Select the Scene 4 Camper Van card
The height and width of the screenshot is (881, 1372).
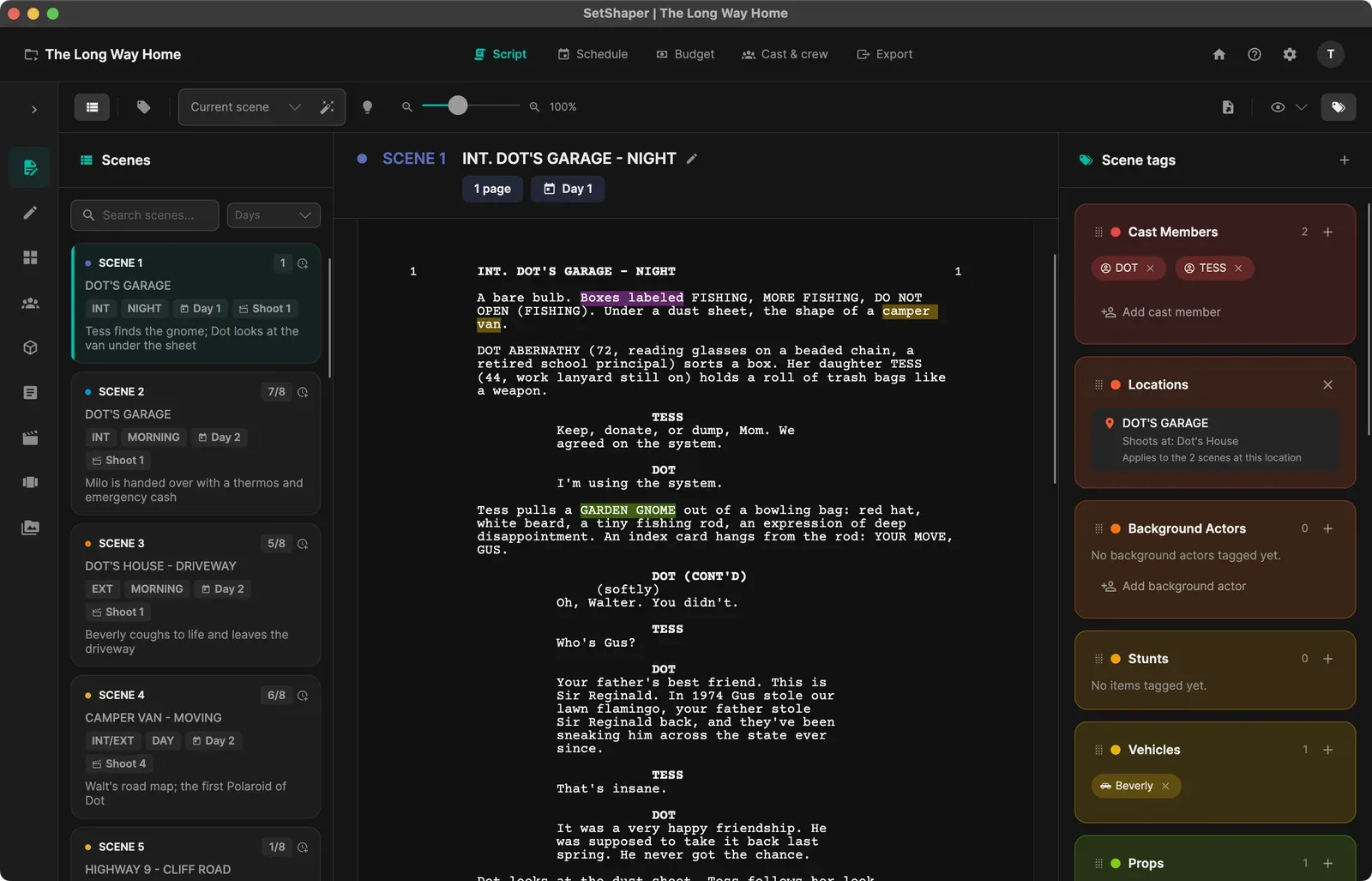[196, 747]
